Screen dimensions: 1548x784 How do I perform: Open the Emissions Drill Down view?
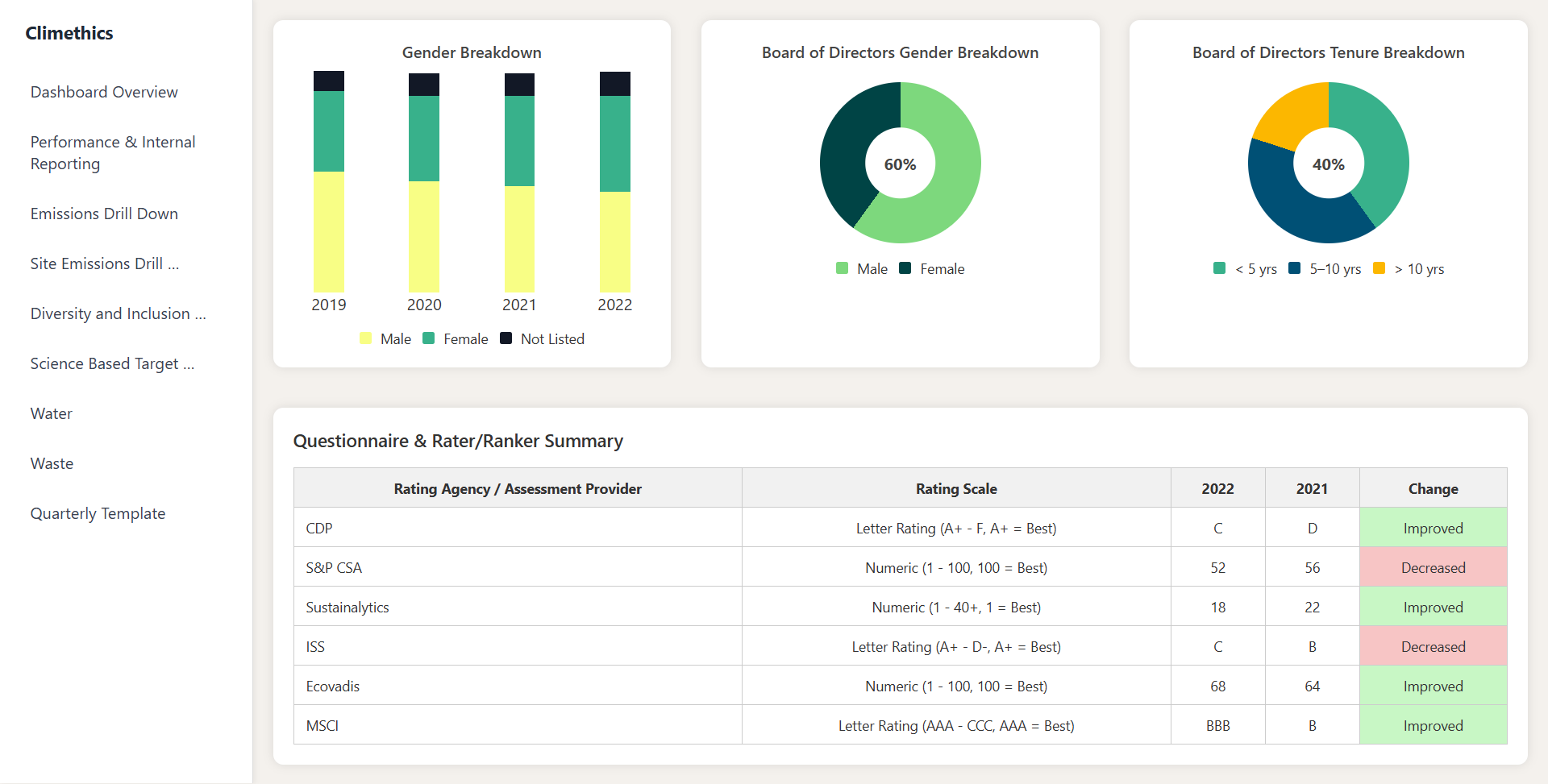(104, 214)
